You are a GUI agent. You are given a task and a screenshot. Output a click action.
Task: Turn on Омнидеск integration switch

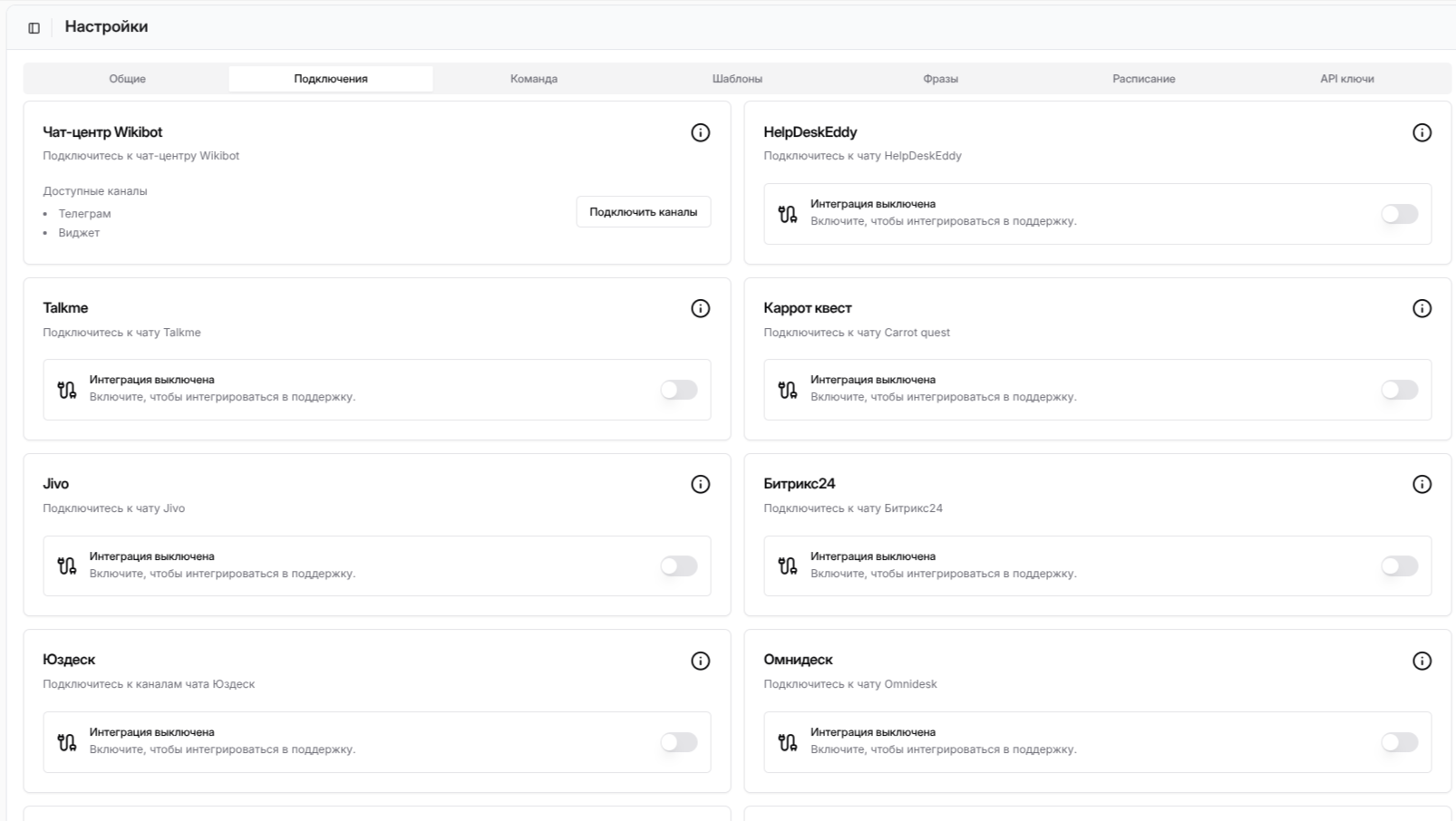point(1399,742)
